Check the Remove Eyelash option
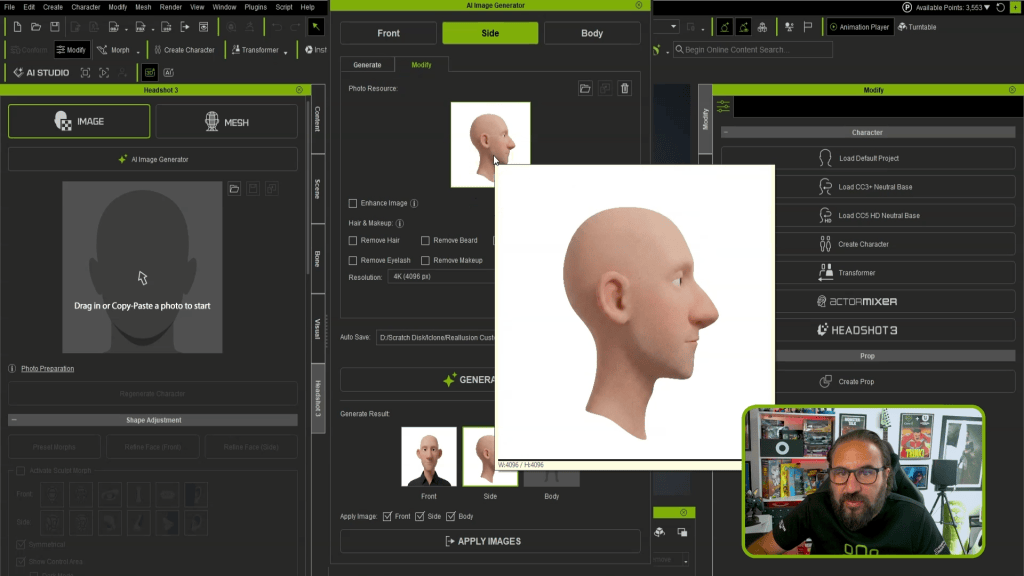 (353, 260)
